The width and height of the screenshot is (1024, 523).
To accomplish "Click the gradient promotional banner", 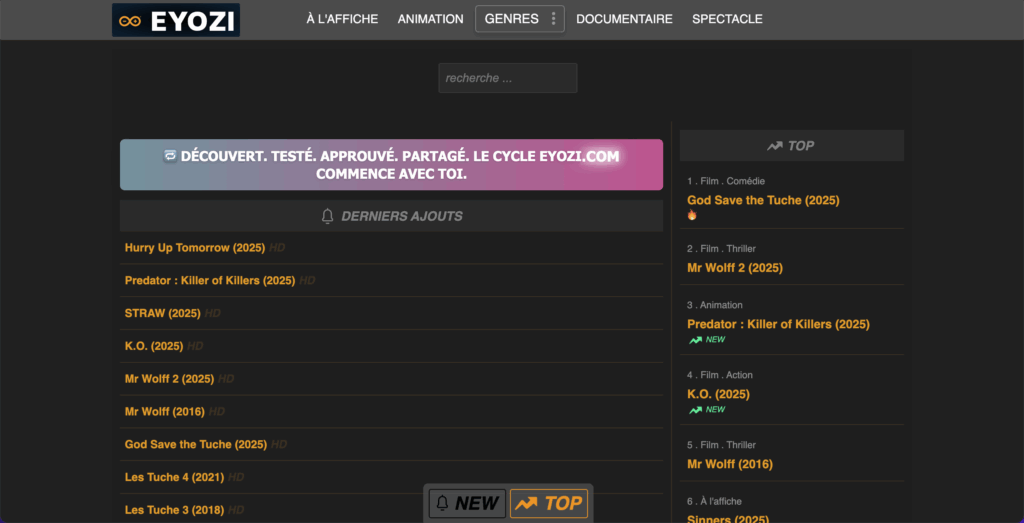I will pyautogui.click(x=391, y=165).
